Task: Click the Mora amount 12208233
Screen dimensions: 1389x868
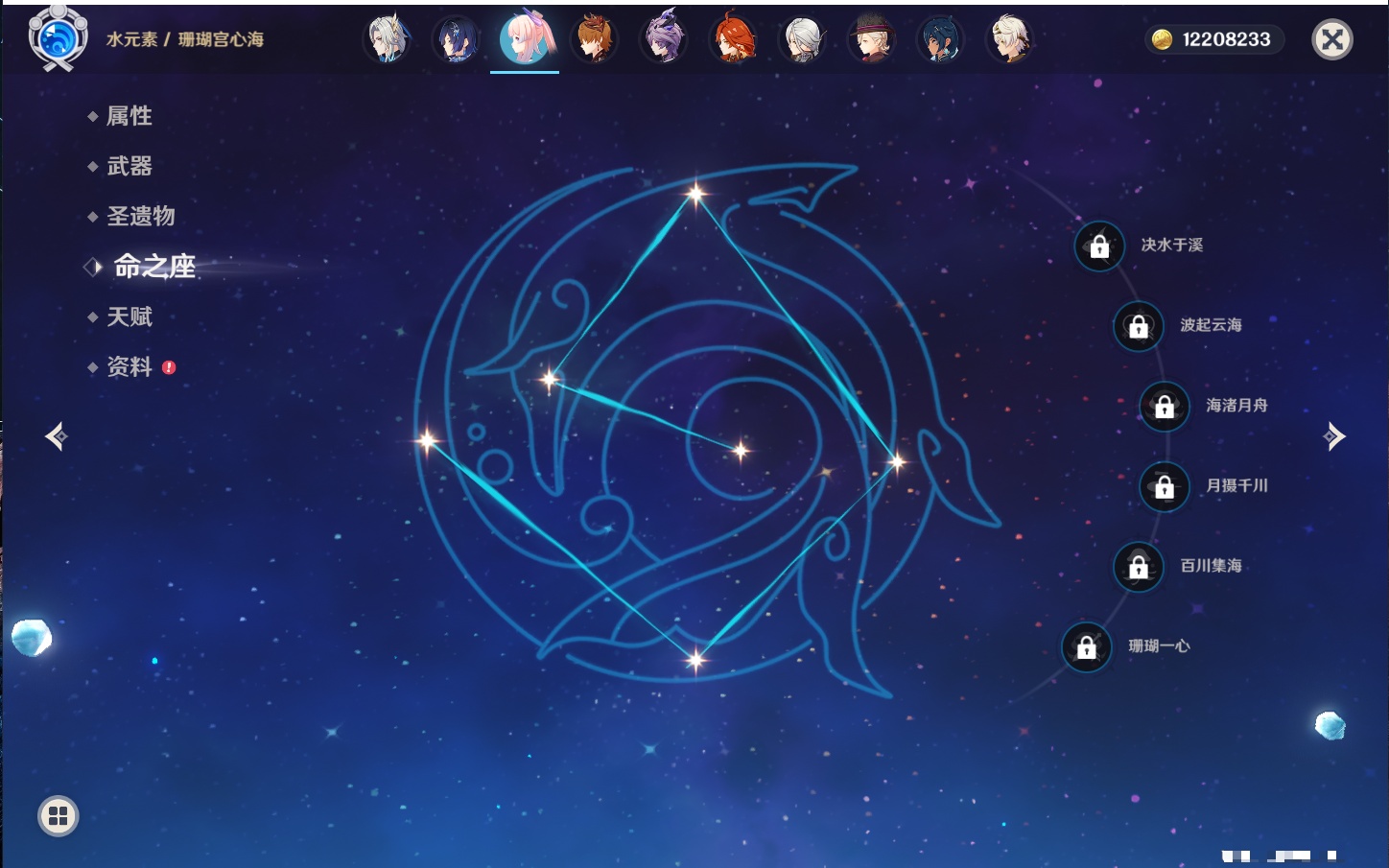Action: (1226, 39)
